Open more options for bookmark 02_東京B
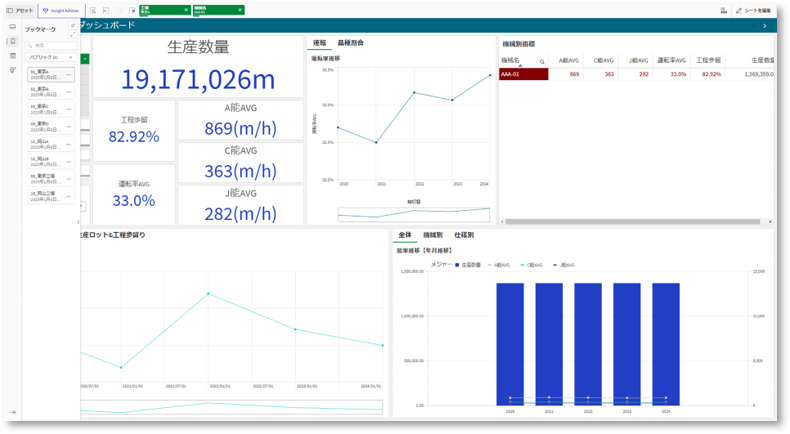The height and width of the screenshot is (434, 790). point(69,92)
